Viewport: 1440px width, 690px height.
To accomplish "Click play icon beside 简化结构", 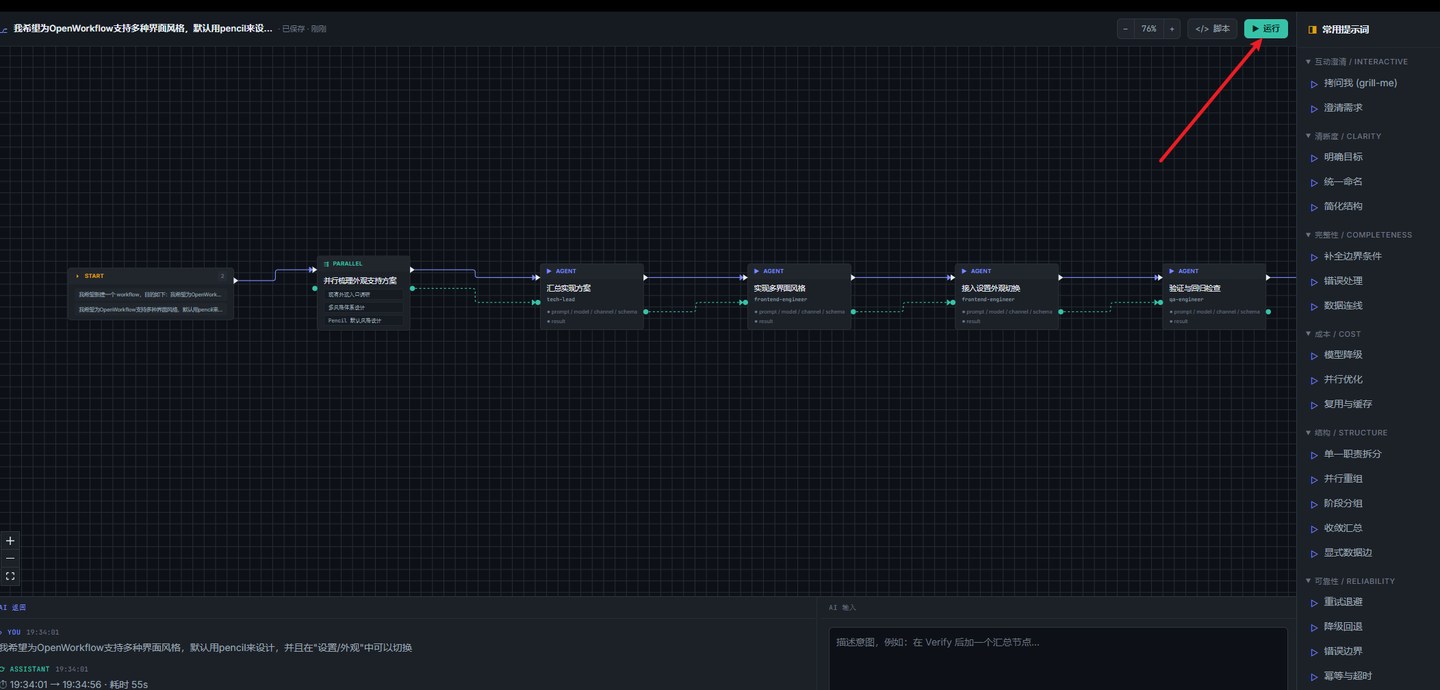I will (x=1315, y=207).
